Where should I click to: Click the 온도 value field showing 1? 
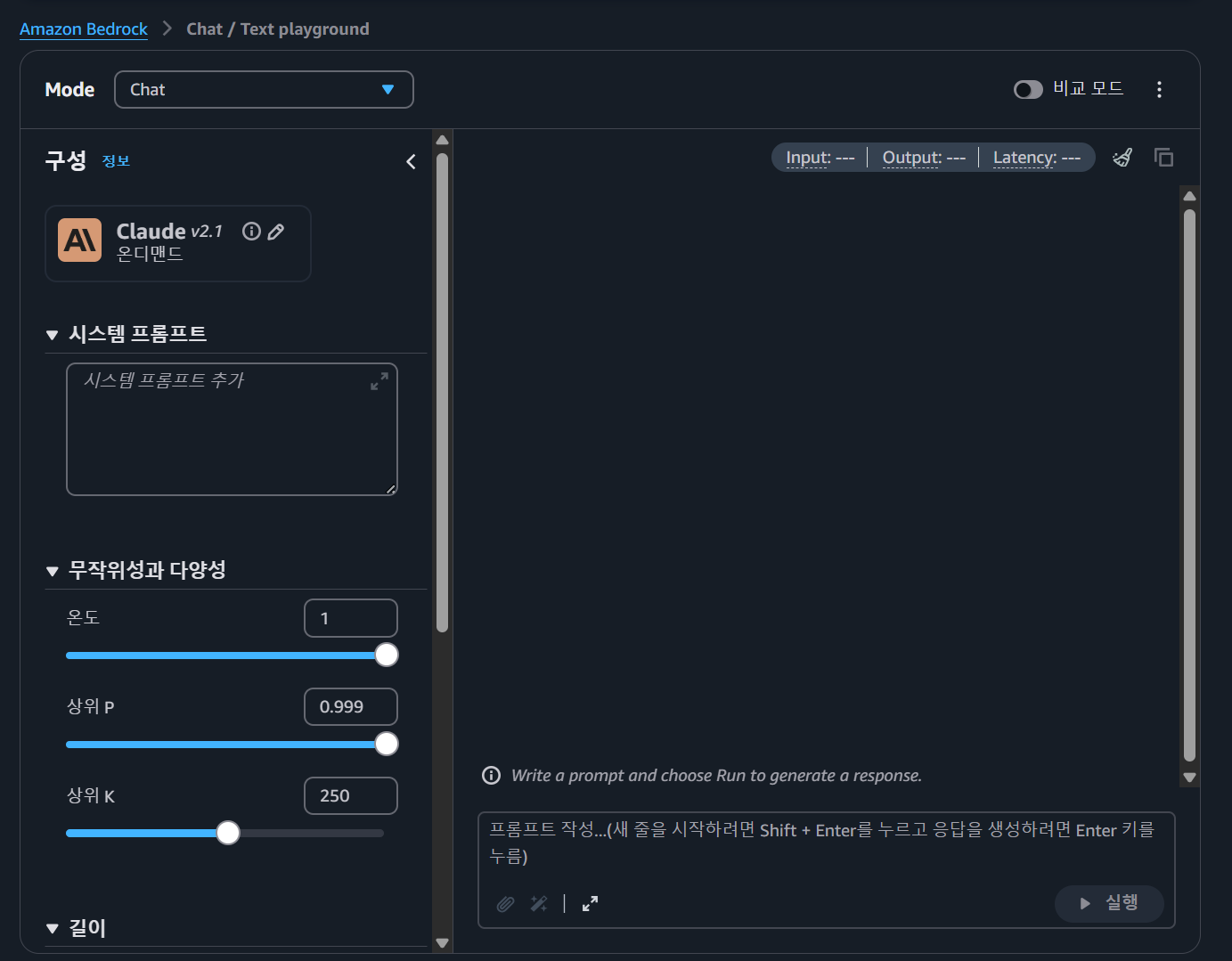[351, 618]
